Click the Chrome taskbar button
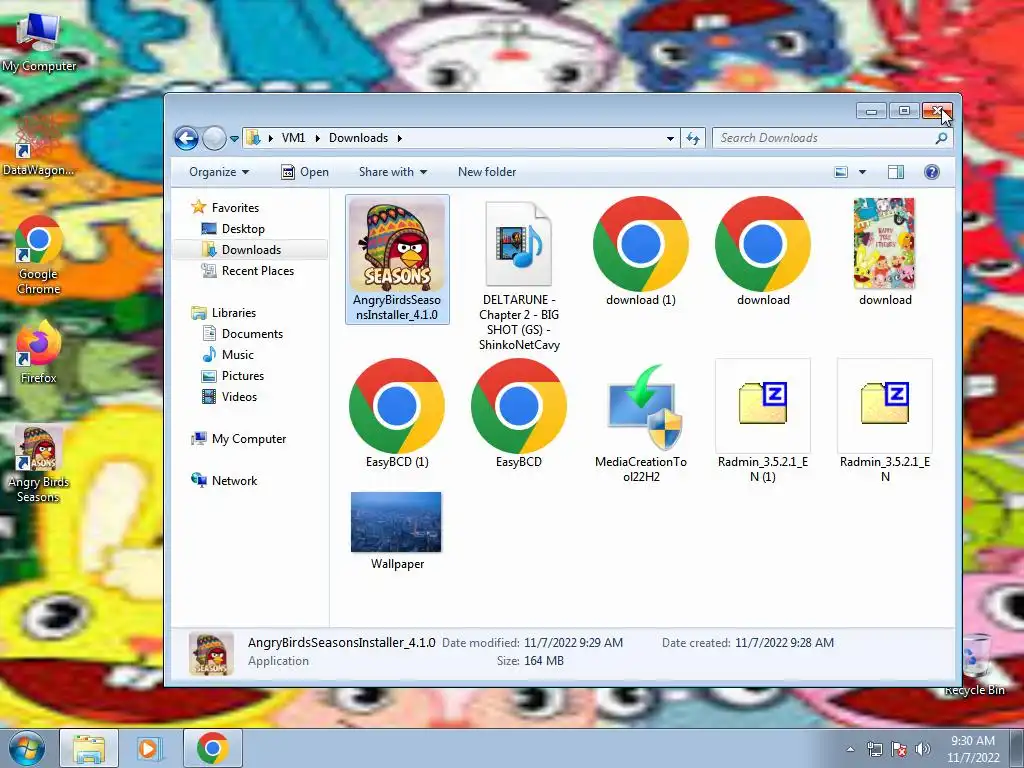1024x768 pixels. (212, 748)
